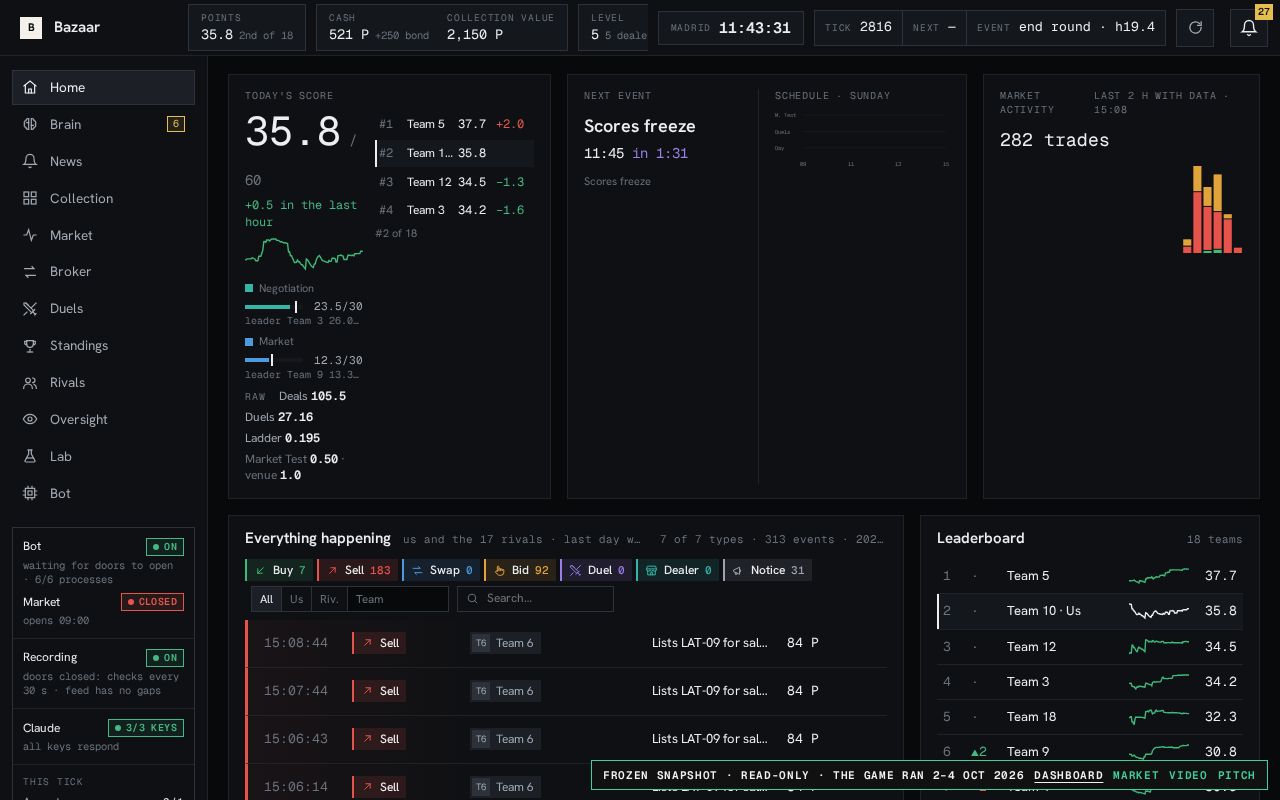
Task: Open Lab in the sidebar
Action: (x=103, y=456)
